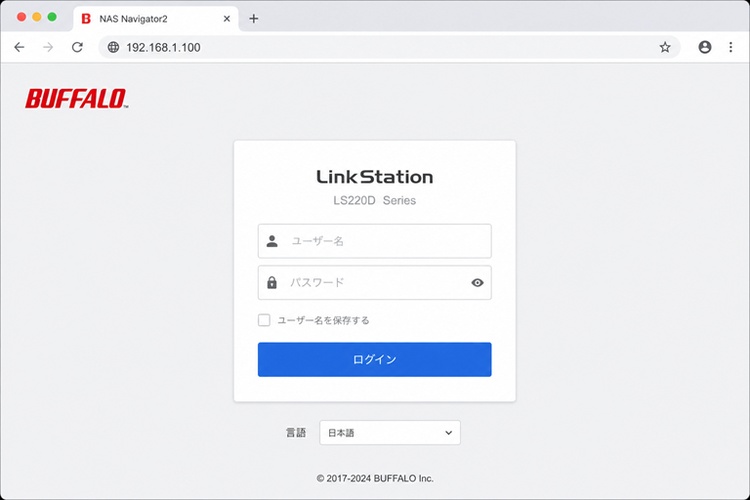Click the padlock icon in password field
The image size is (750, 500).
(x=272, y=283)
